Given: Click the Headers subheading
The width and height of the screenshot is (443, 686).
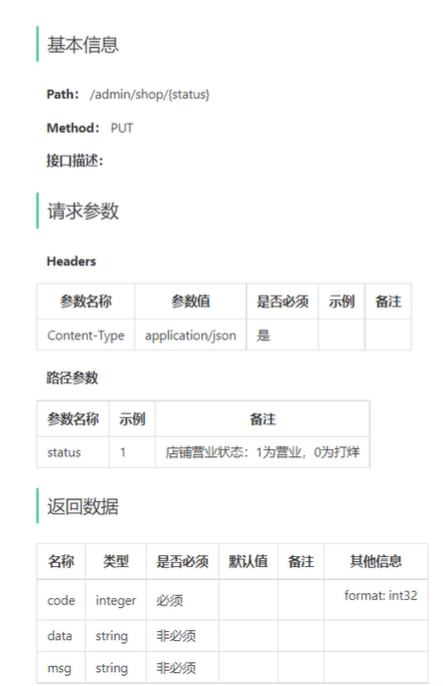Looking at the screenshot, I should (x=71, y=261).
